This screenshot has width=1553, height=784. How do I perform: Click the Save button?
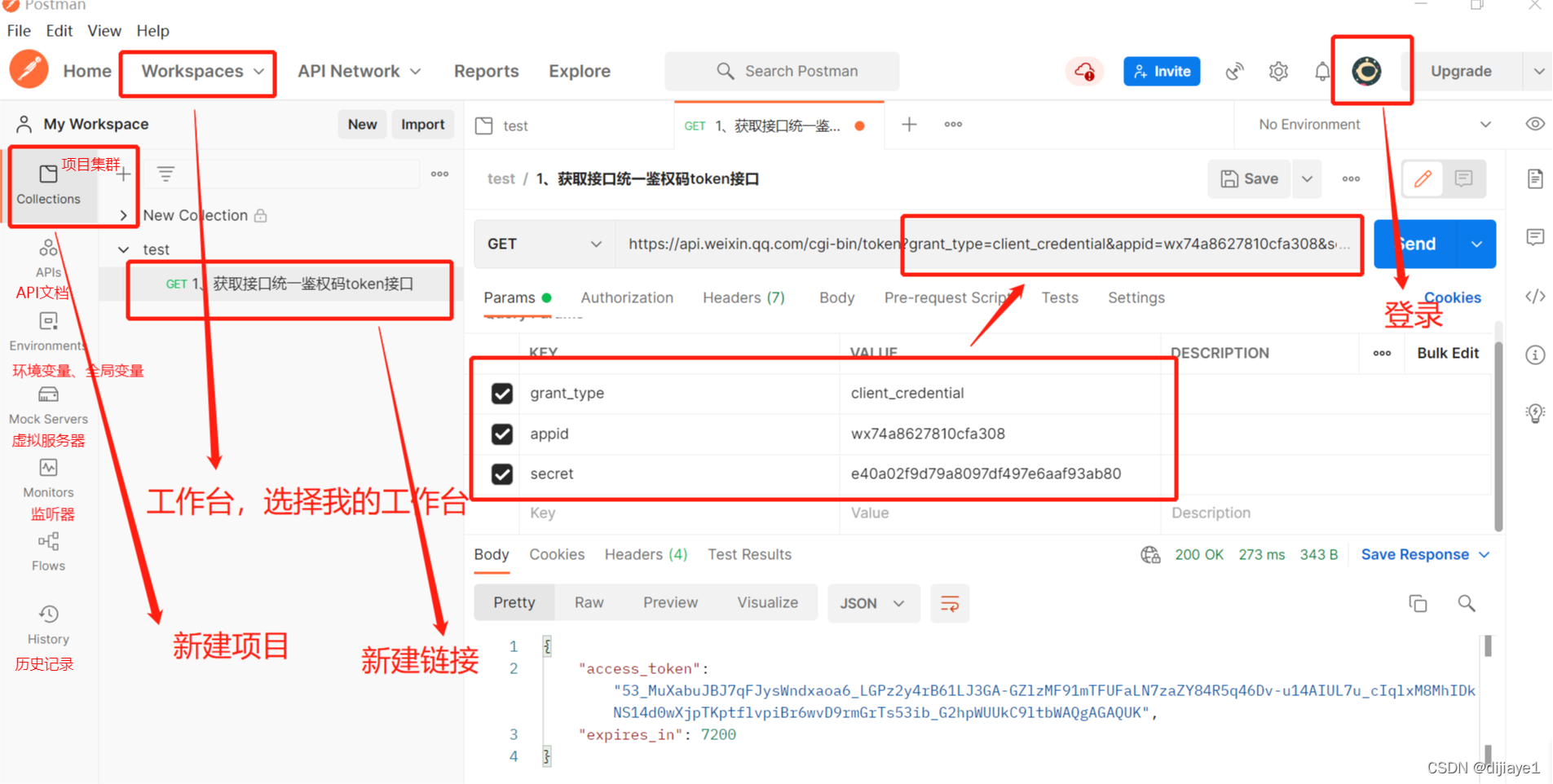(1249, 179)
